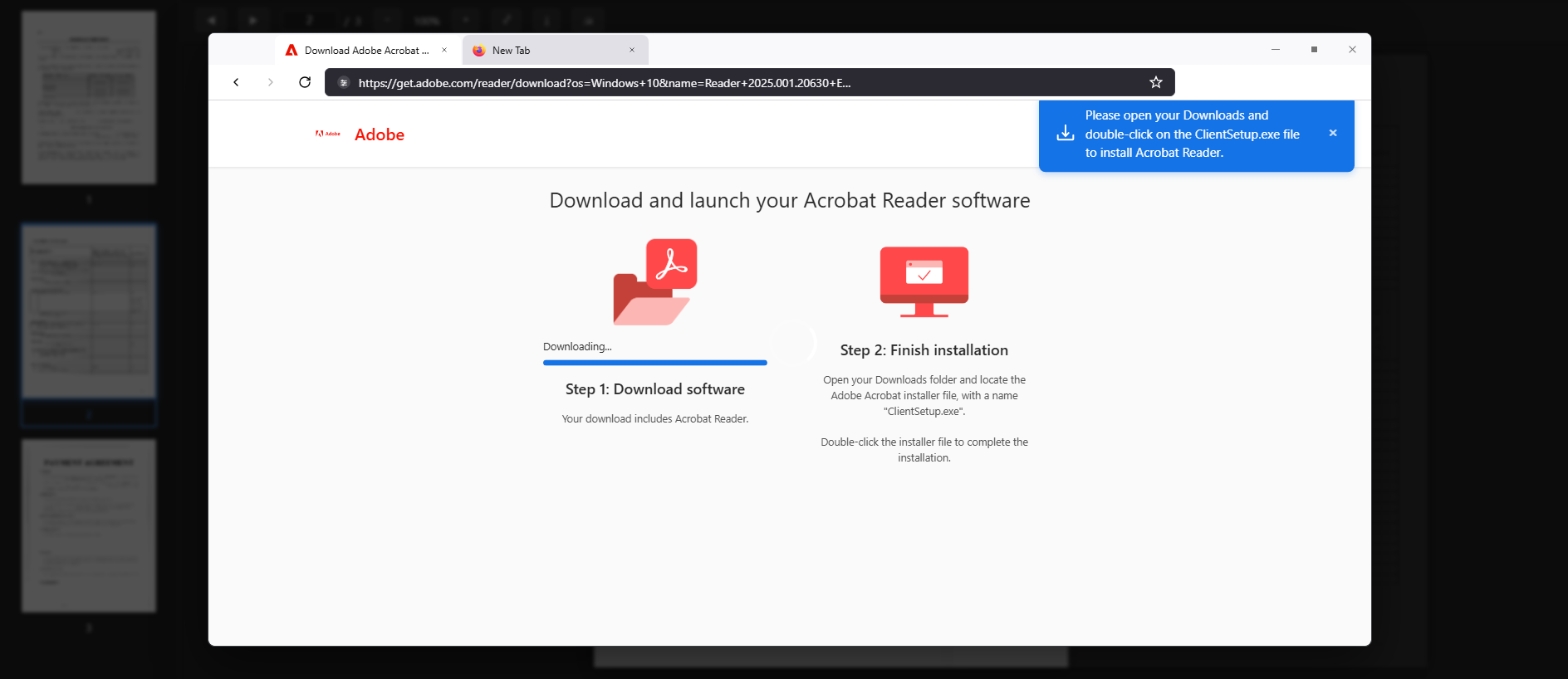This screenshot has height=679, width=1568.
Task: Click the download arrow icon in notification
Action: pos(1066,134)
